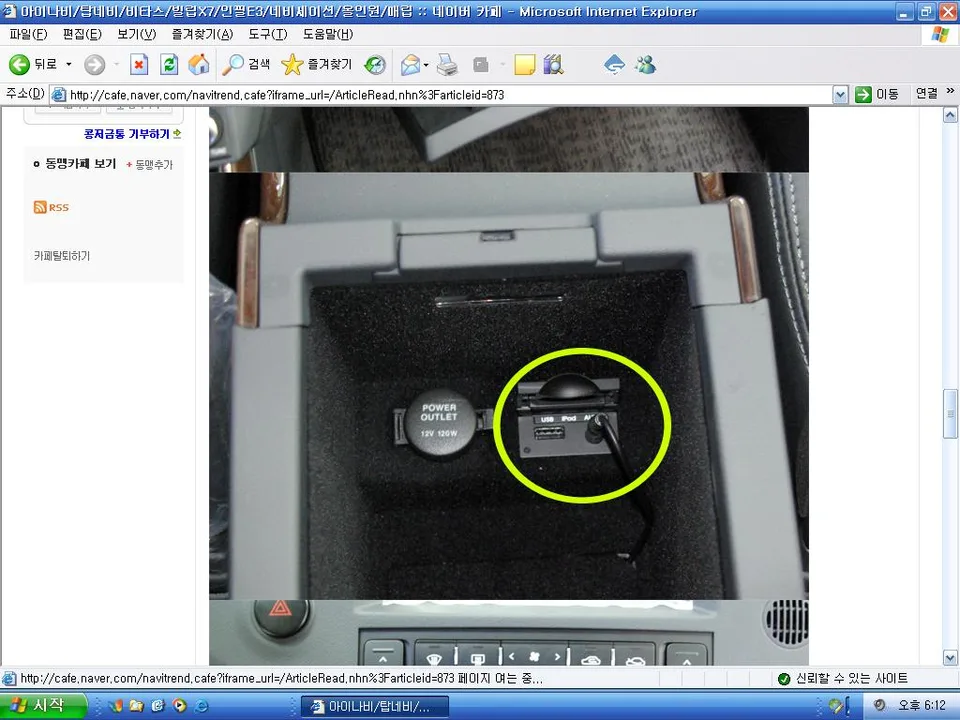The height and width of the screenshot is (720, 960).
Task: Open the history clock icon
Action: (375, 64)
